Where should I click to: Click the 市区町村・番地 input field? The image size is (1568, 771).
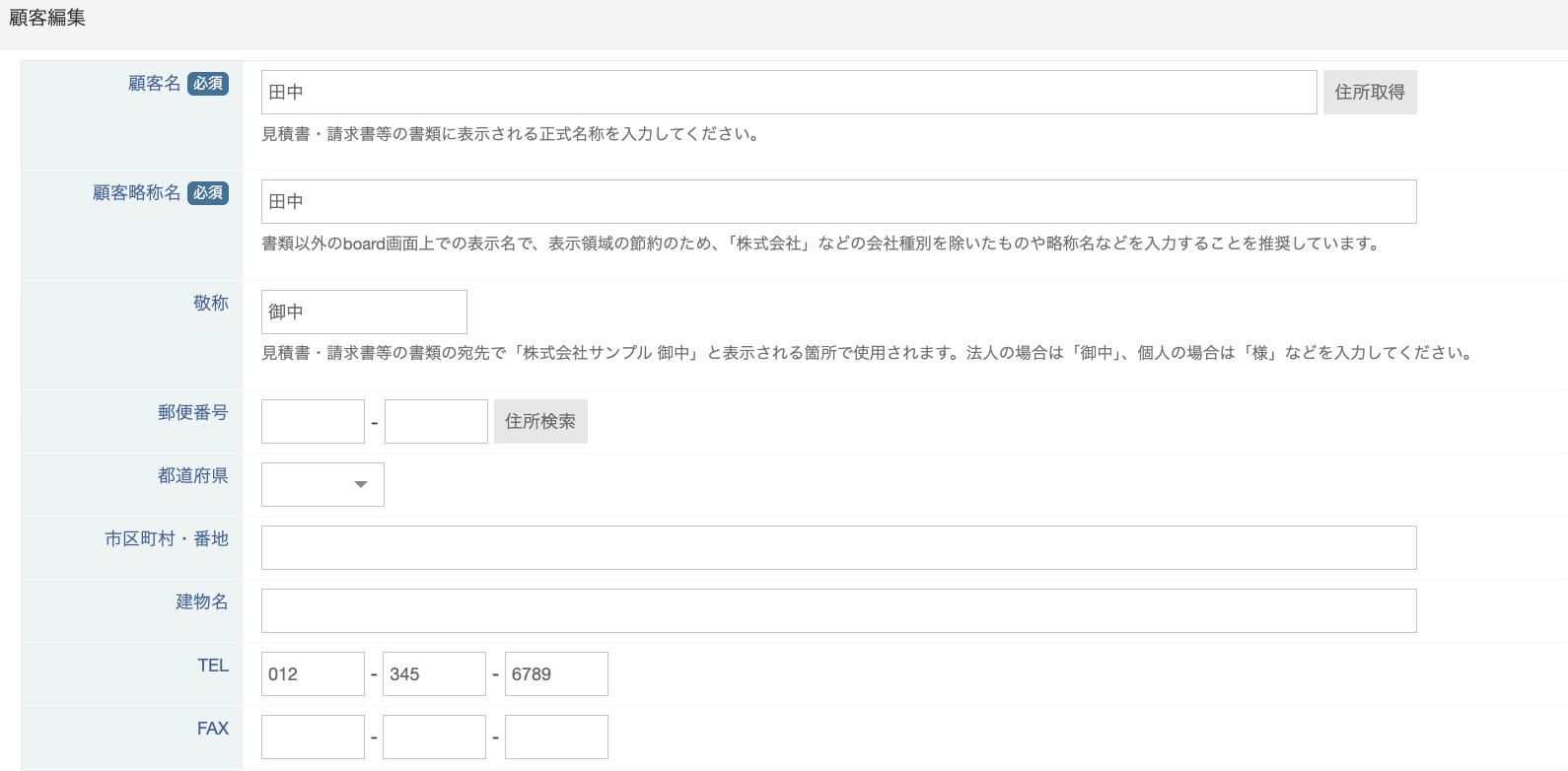click(x=838, y=547)
